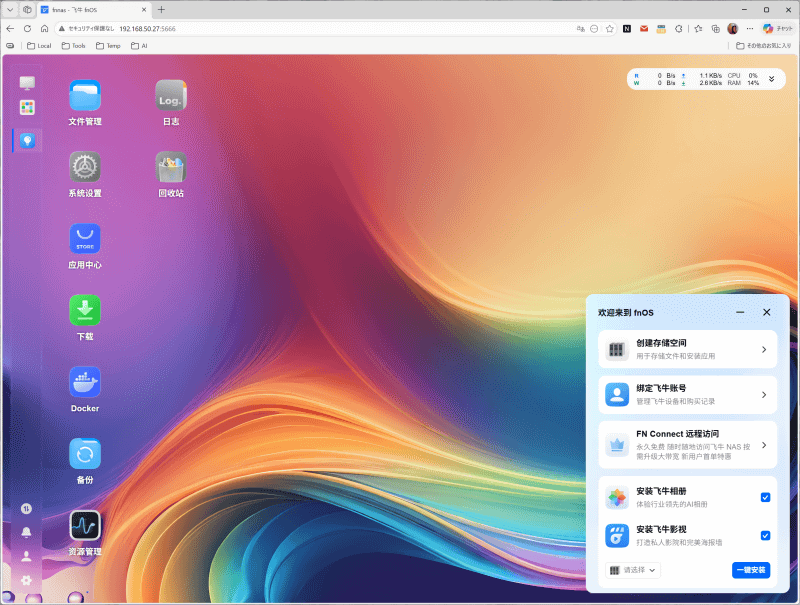
Task: Expand the system monitor widget chevron
Action: tap(771, 79)
